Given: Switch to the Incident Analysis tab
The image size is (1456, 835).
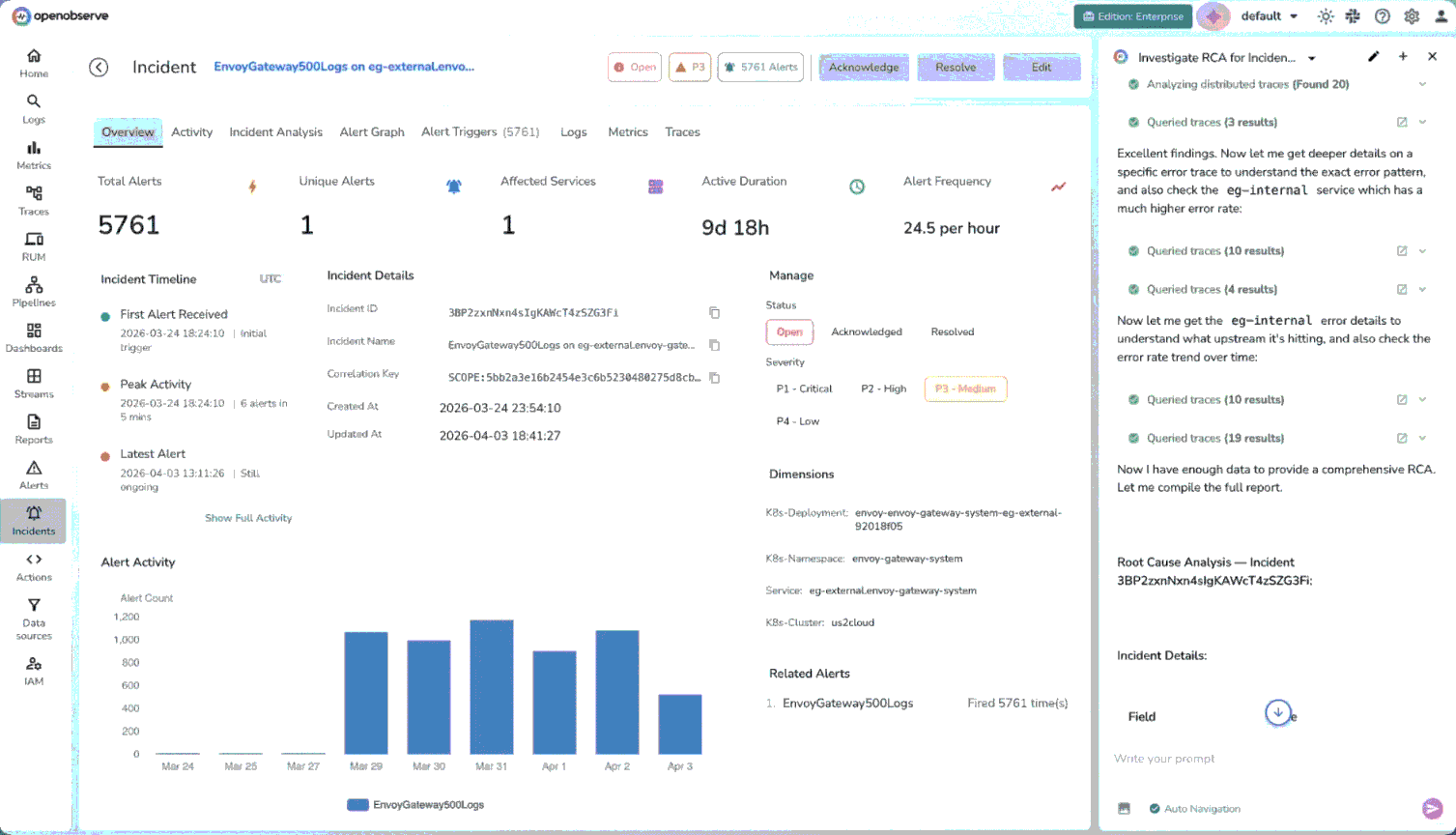Looking at the screenshot, I should pyautogui.click(x=275, y=132).
